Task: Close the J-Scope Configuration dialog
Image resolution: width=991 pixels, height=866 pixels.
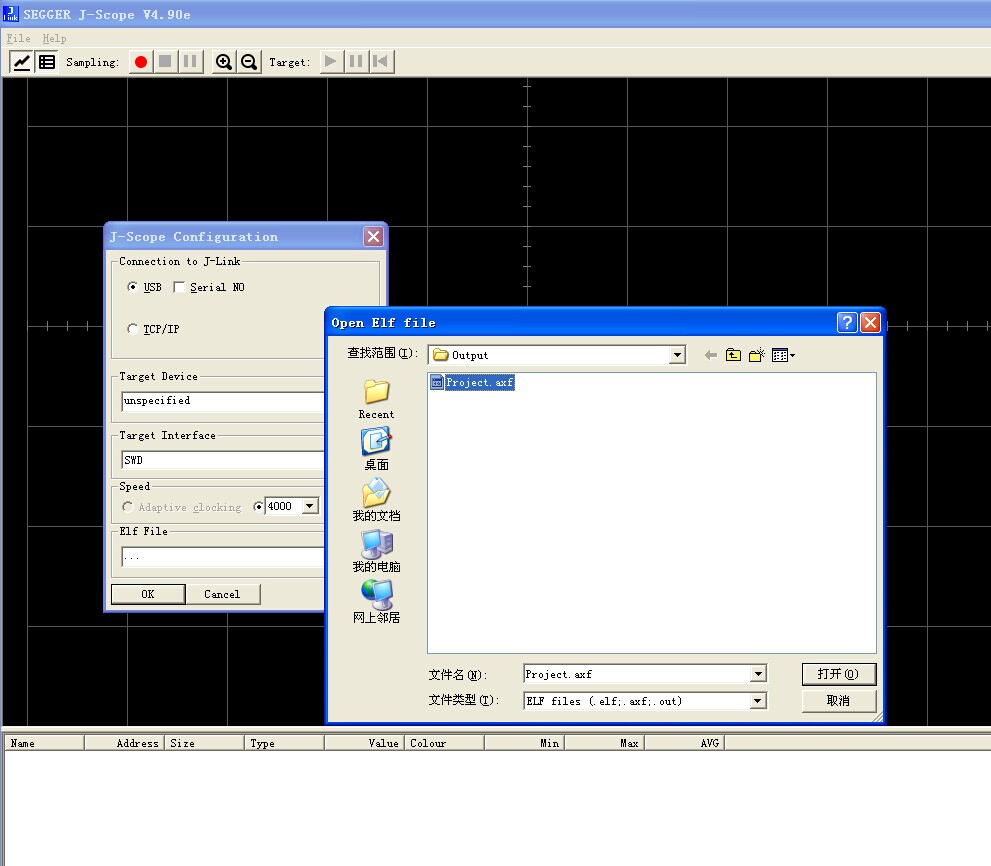Action: point(374,236)
